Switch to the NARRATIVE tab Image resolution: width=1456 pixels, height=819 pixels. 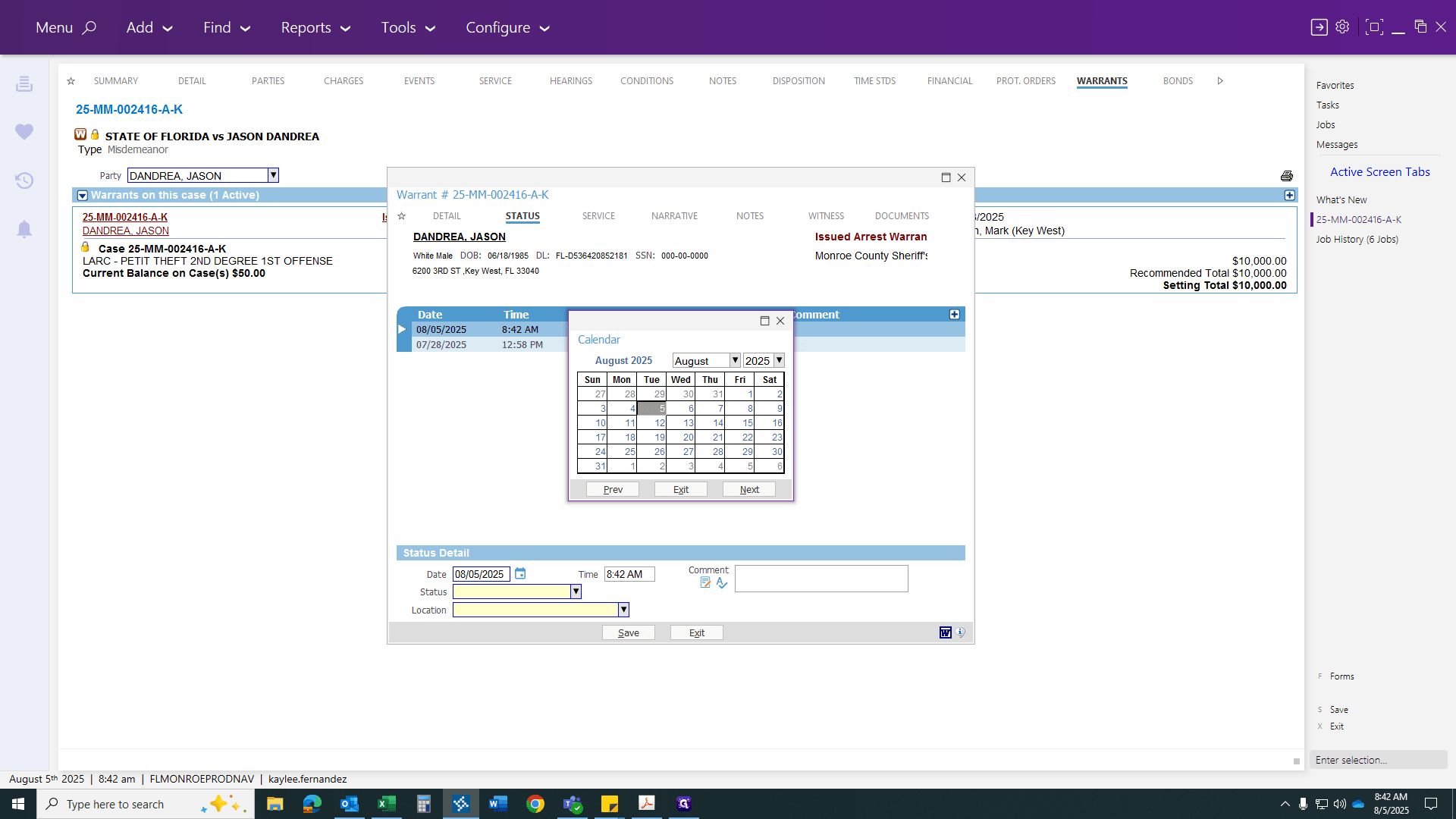(x=674, y=216)
